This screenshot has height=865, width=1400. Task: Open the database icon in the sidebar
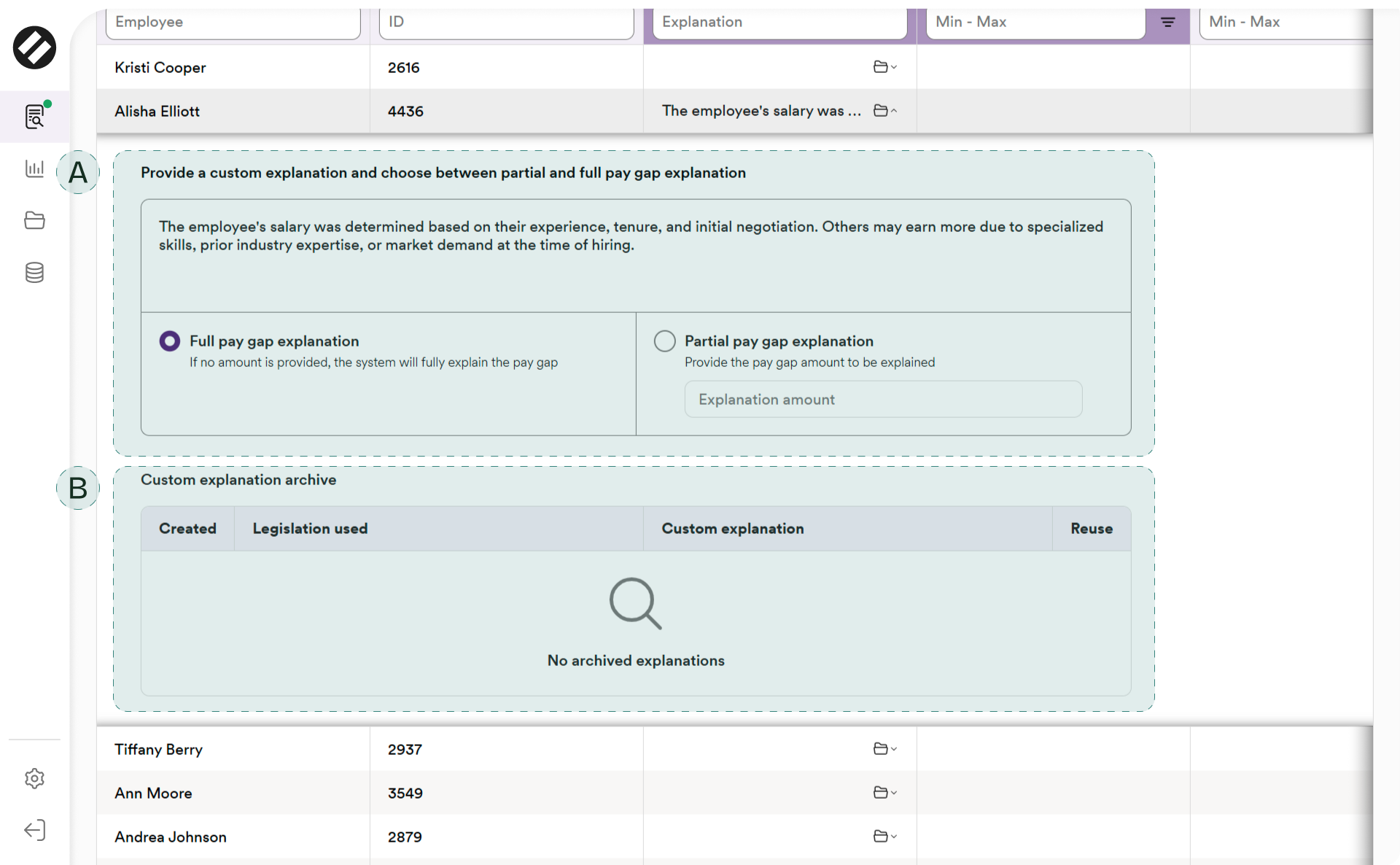[x=34, y=272]
